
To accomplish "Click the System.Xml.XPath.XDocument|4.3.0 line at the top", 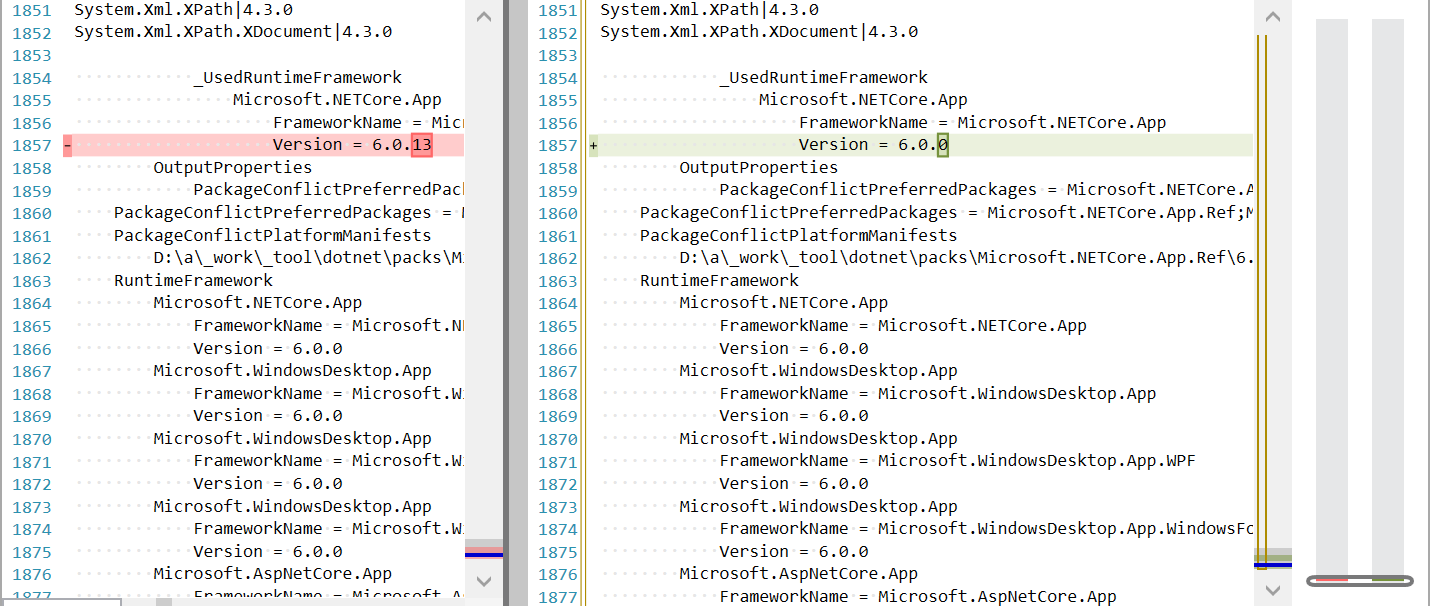I will tap(232, 31).
